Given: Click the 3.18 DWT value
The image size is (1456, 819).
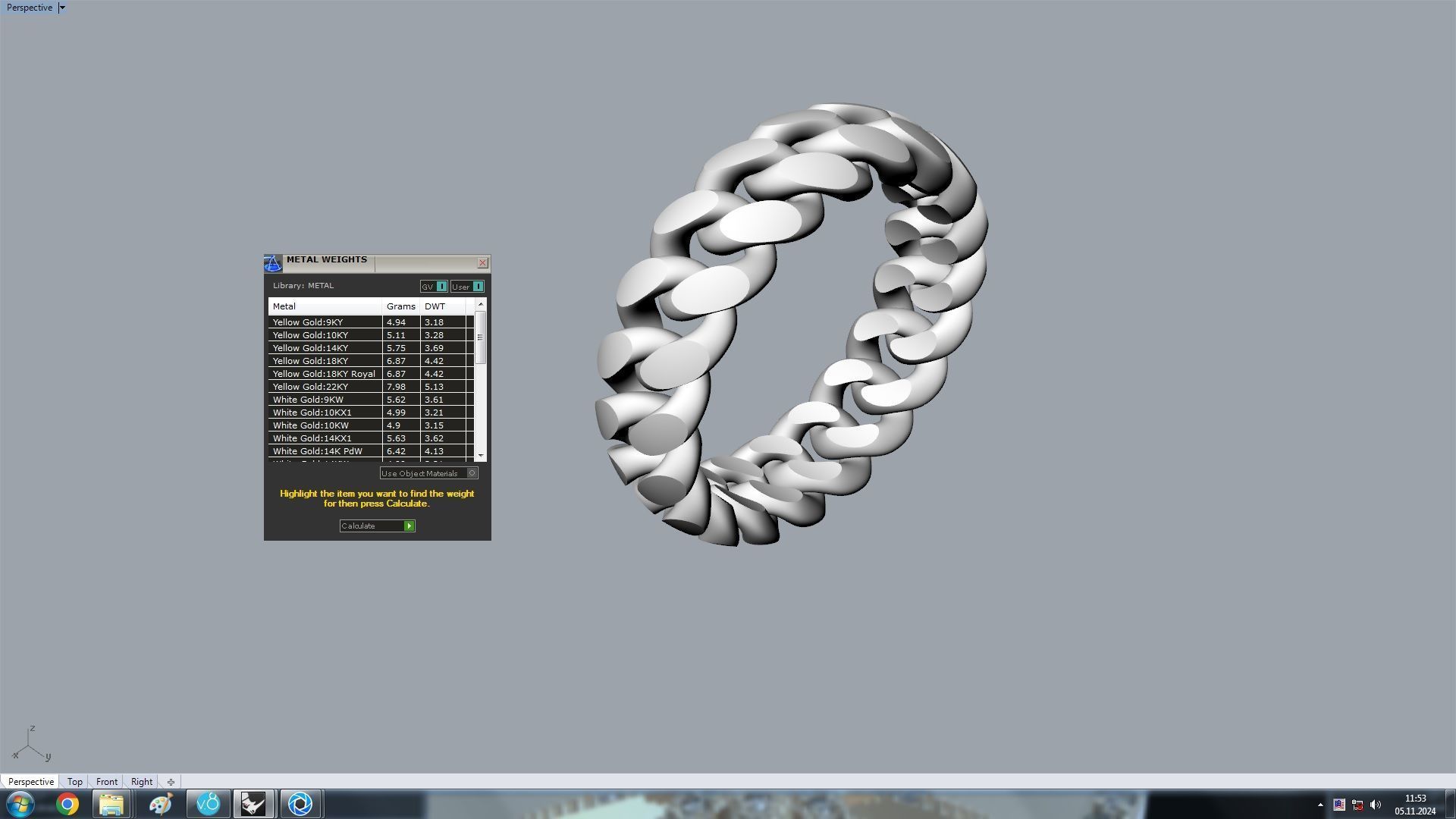Looking at the screenshot, I should click(434, 322).
